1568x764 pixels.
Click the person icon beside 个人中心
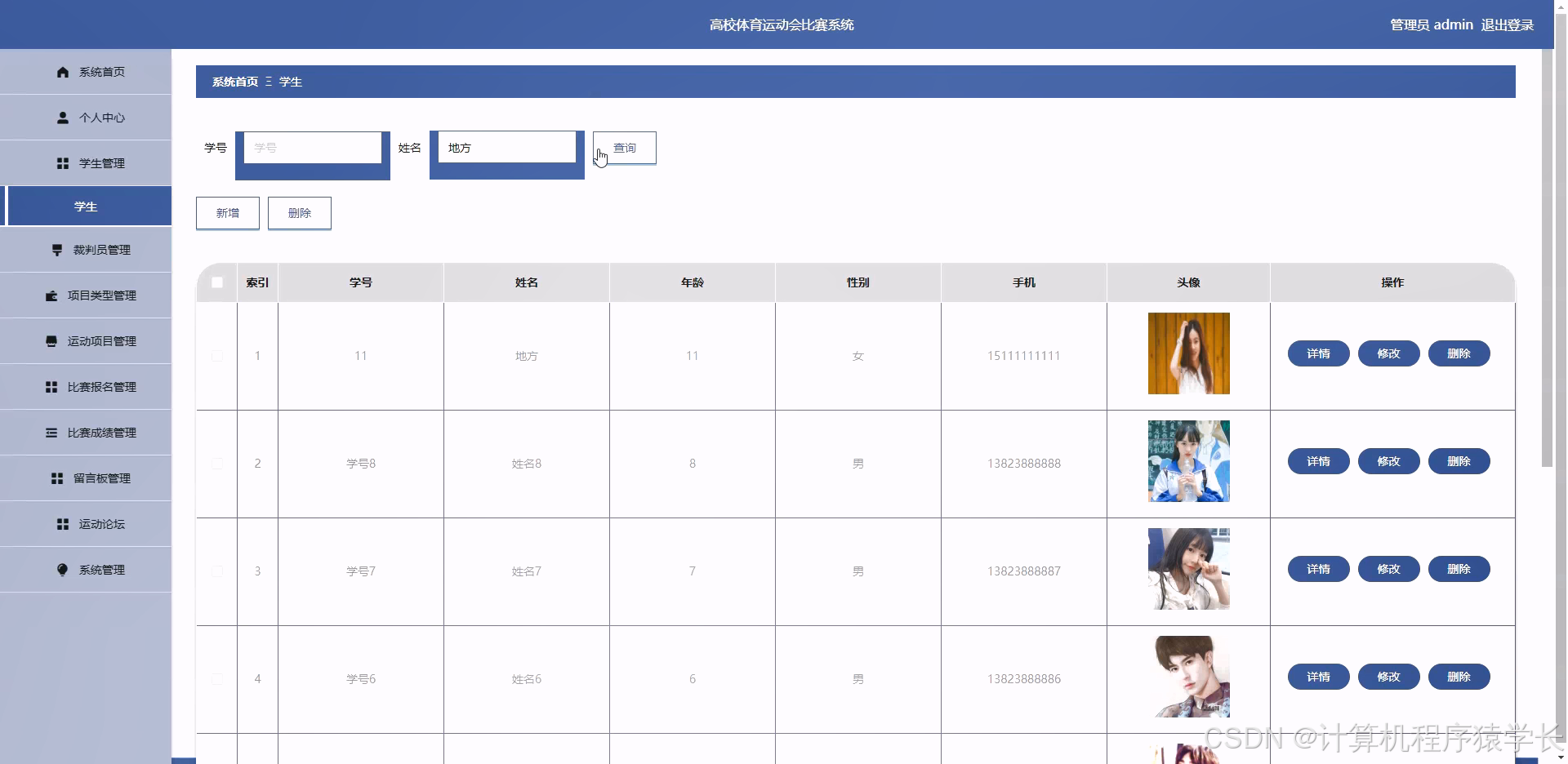[63, 118]
